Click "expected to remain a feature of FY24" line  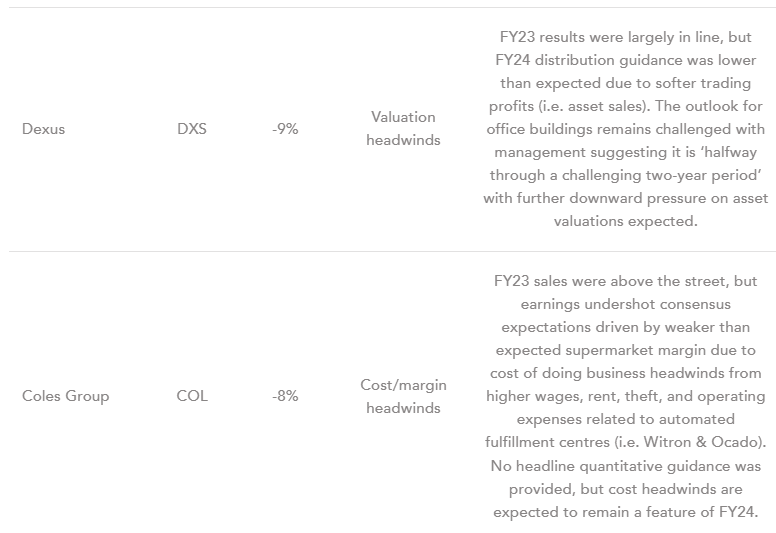point(626,511)
